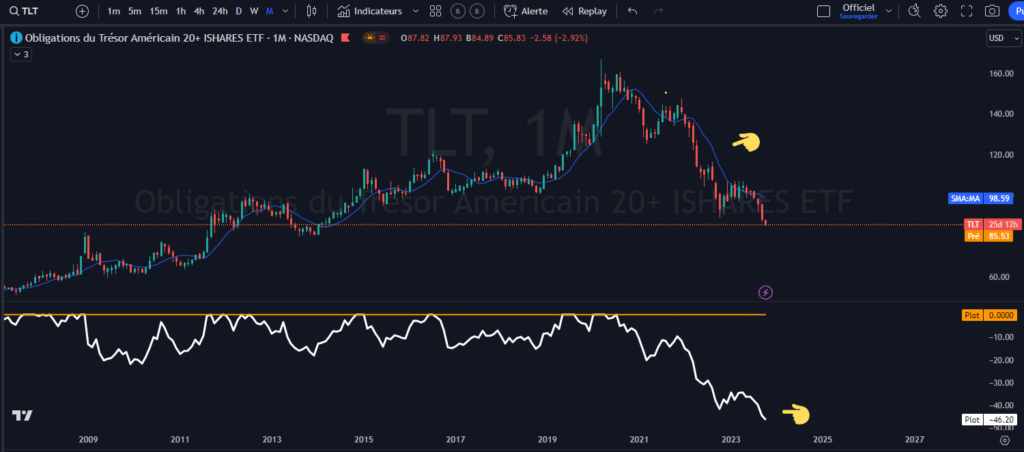Open the layout setup square icon
The image size is (1024, 452).
click(824, 11)
